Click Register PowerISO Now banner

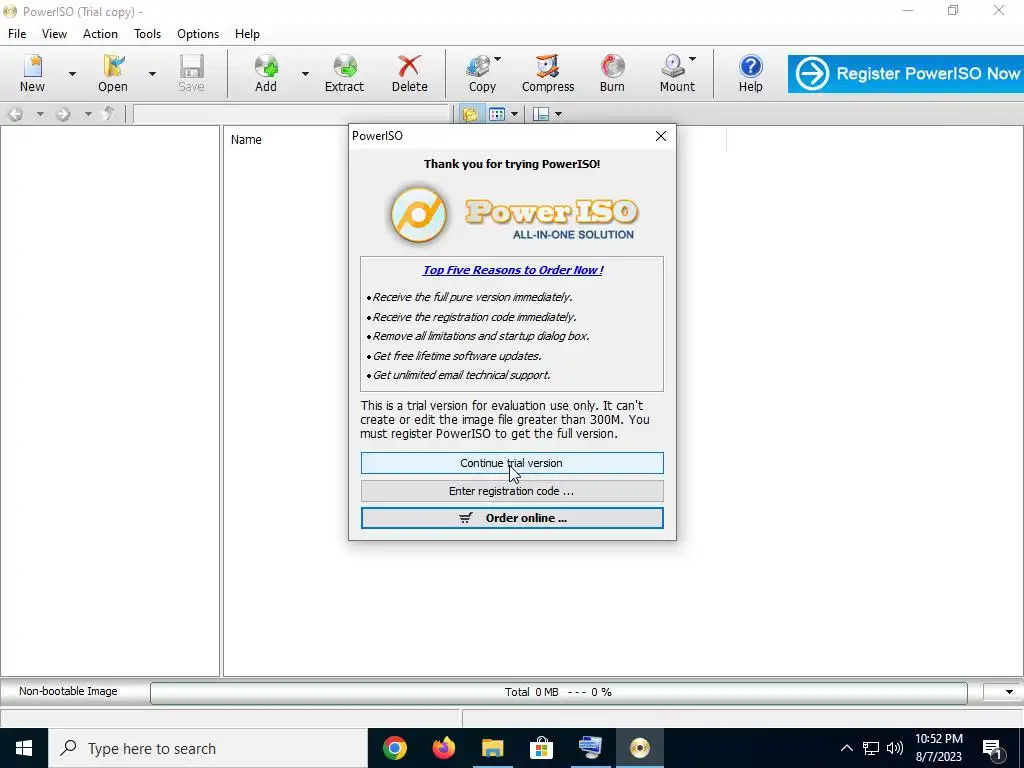(906, 74)
